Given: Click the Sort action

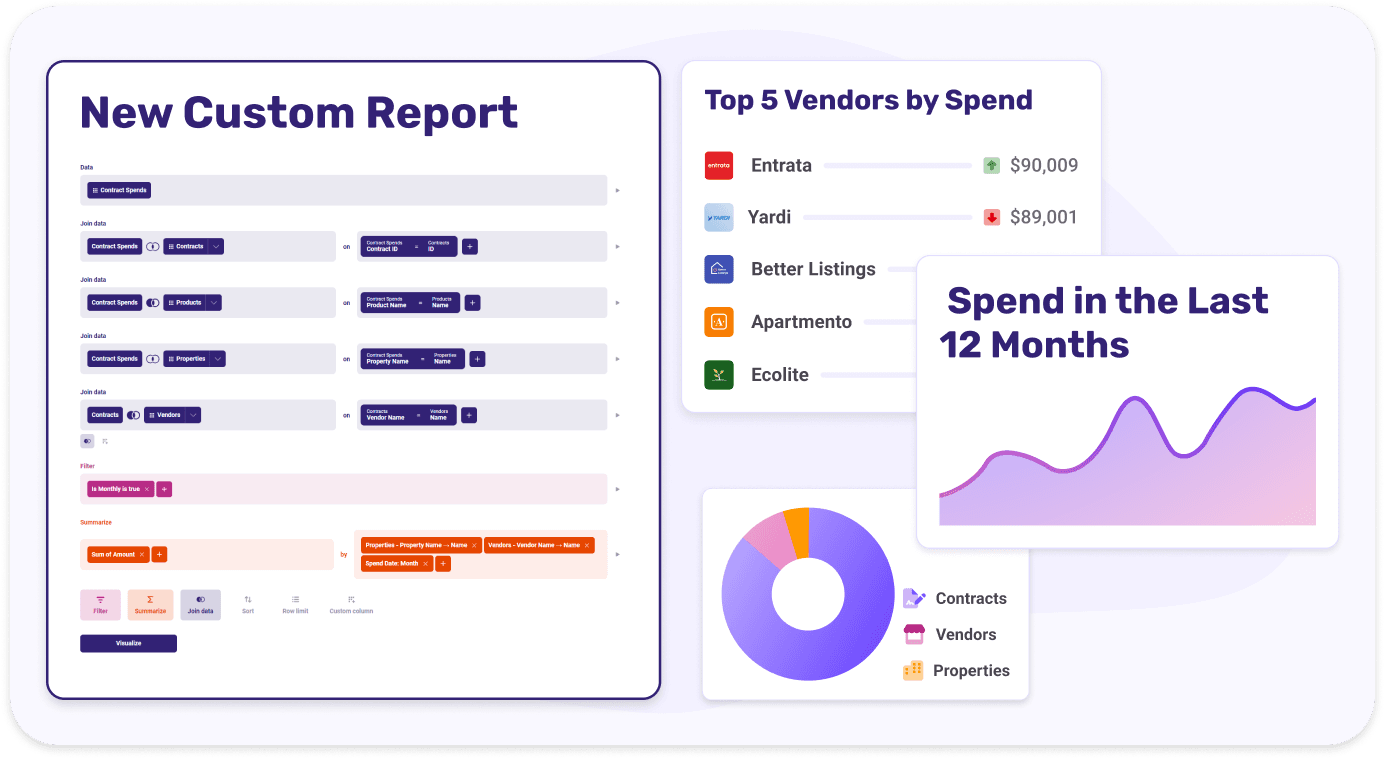Looking at the screenshot, I should tap(248, 604).
